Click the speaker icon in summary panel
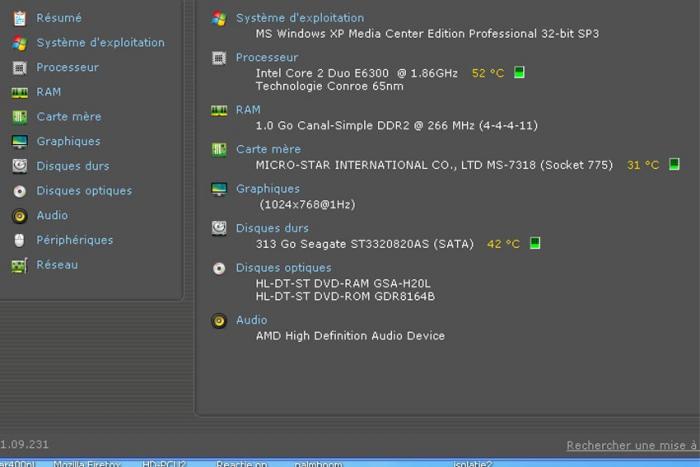700x467 pixels. (x=219, y=321)
